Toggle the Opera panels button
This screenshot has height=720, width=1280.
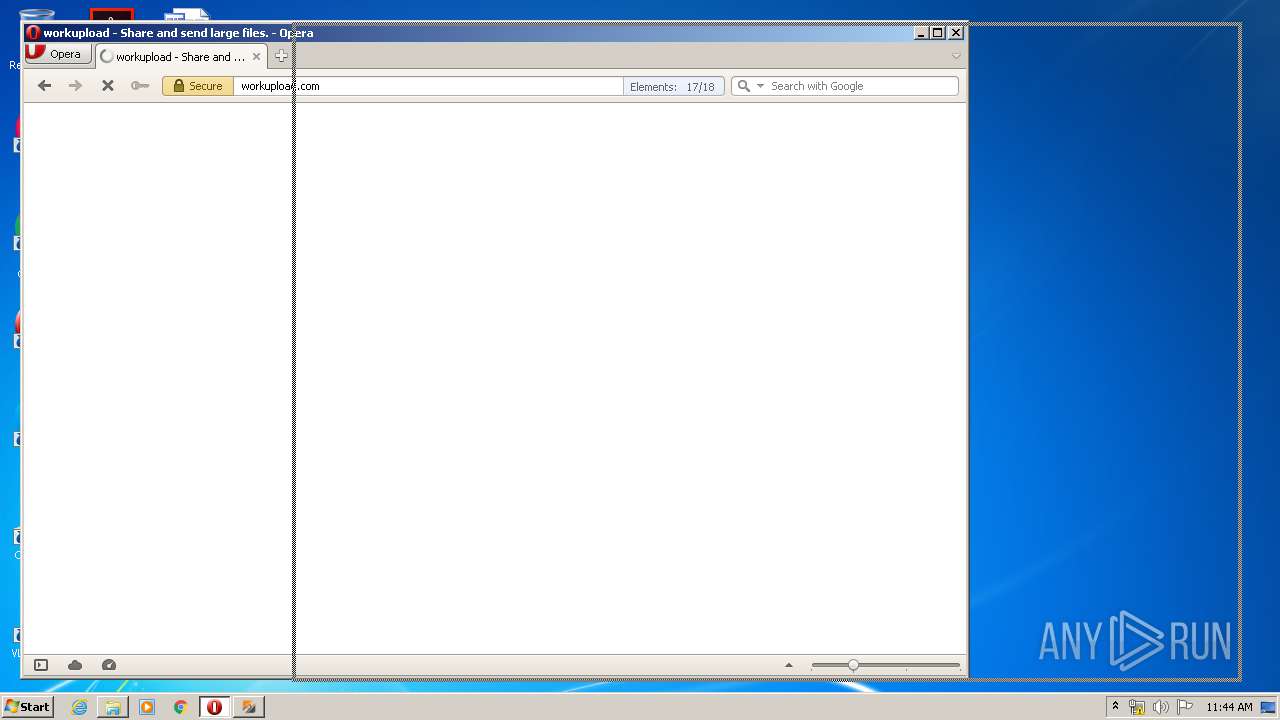(x=41, y=665)
